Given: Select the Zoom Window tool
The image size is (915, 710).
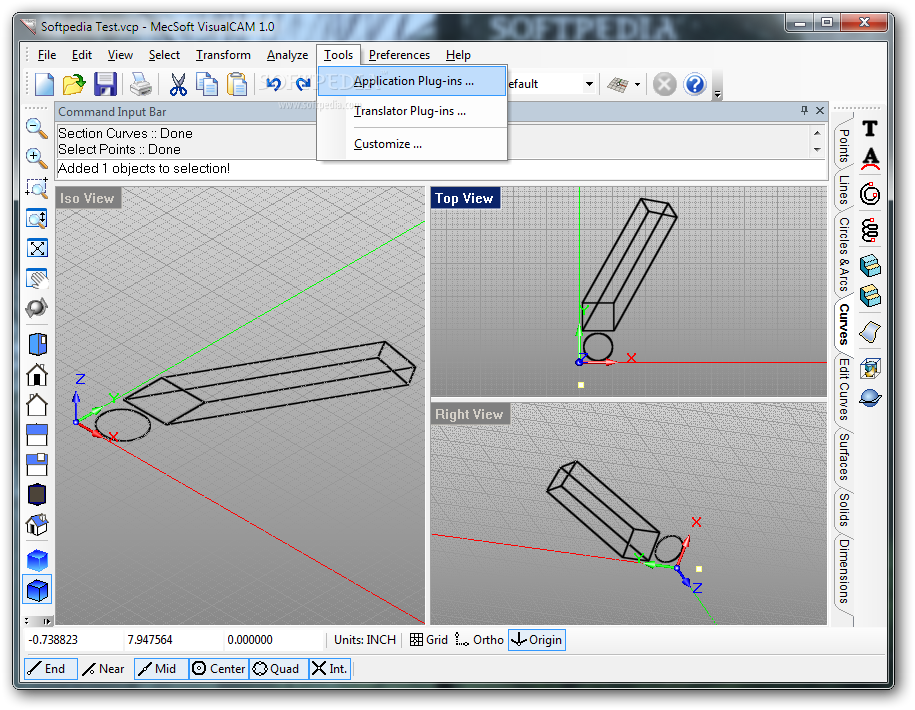Looking at the screenshot, I should pyautogui.click(x=37, y=188).
